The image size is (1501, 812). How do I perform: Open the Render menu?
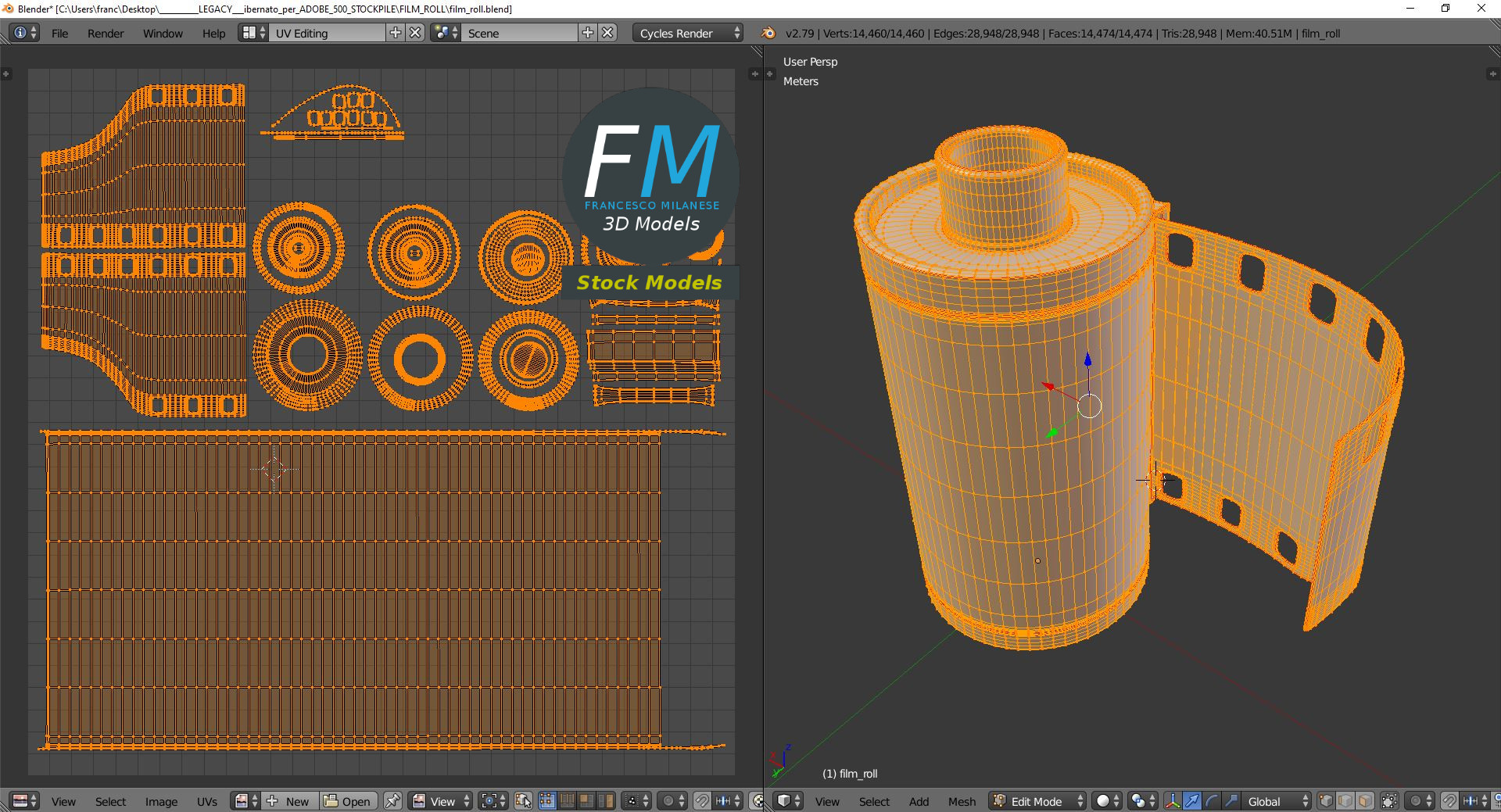point(106,34)
